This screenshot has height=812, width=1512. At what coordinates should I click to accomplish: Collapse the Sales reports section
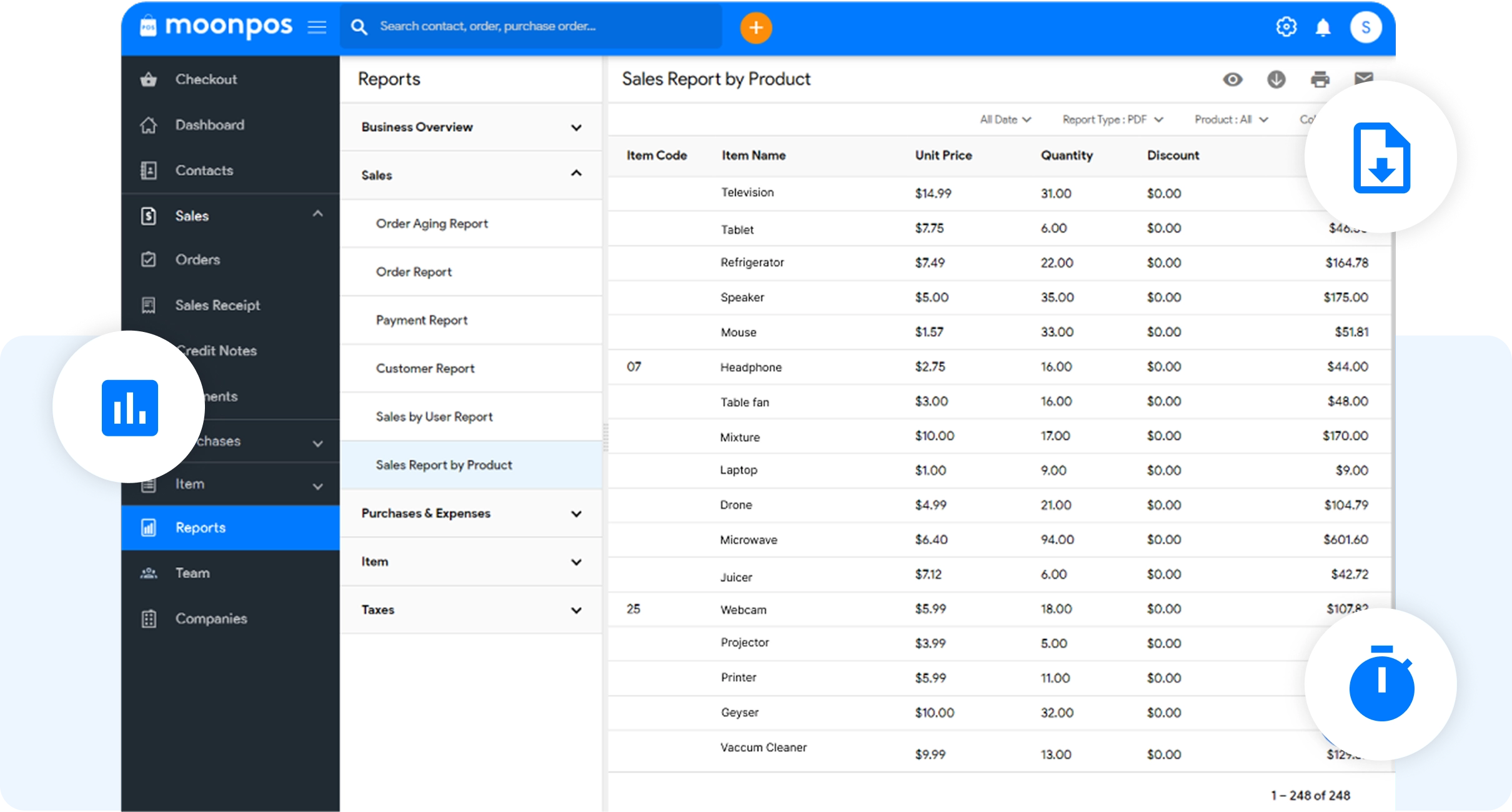[x=576, y=174]
